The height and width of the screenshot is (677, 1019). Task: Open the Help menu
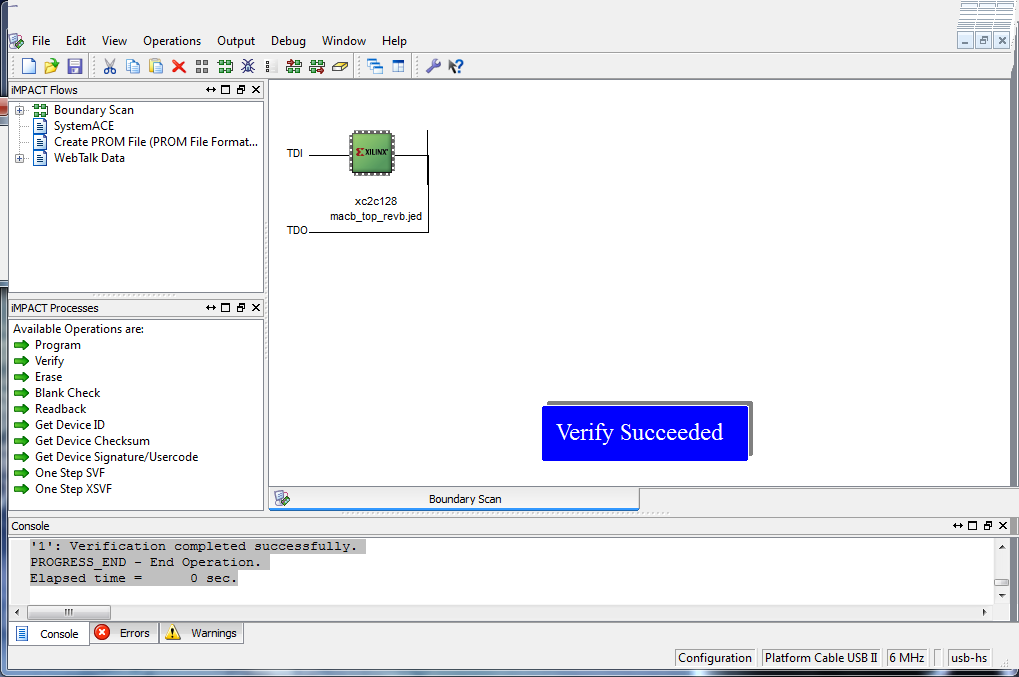(x=394, y=41)
